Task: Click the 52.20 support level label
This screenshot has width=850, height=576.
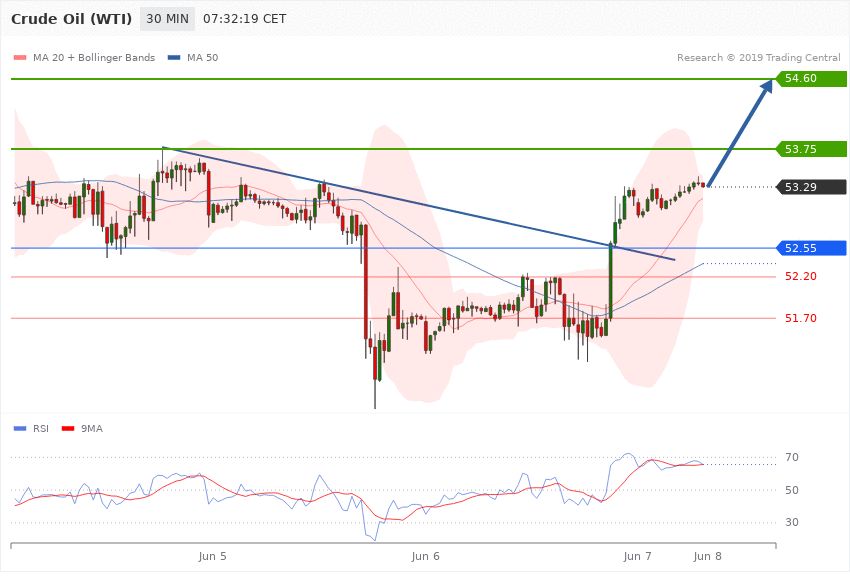Action: tap(801, 276)
